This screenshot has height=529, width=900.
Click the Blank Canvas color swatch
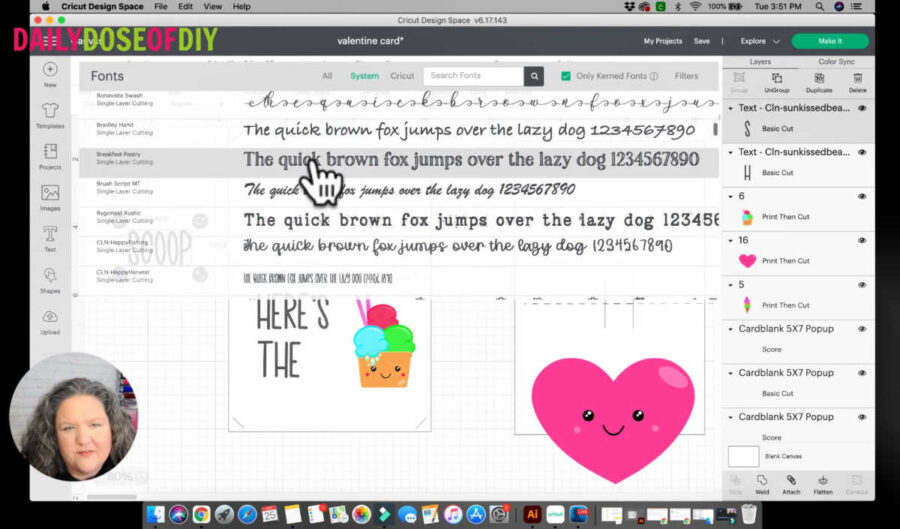743,456
